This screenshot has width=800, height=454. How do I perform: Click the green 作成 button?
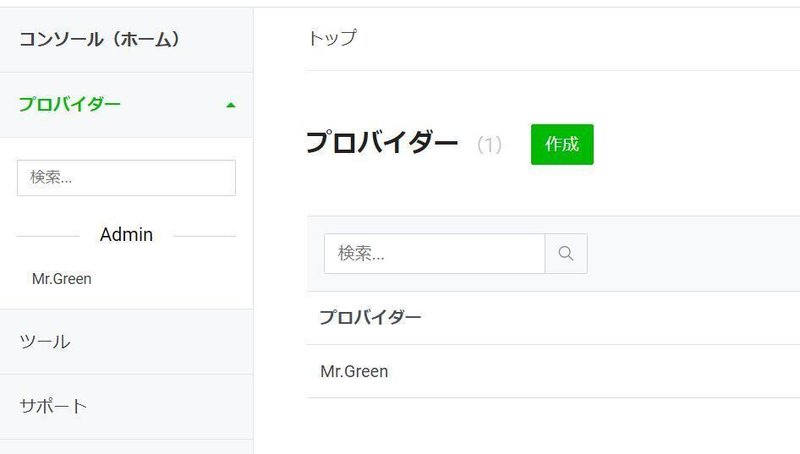coord(562,144)
